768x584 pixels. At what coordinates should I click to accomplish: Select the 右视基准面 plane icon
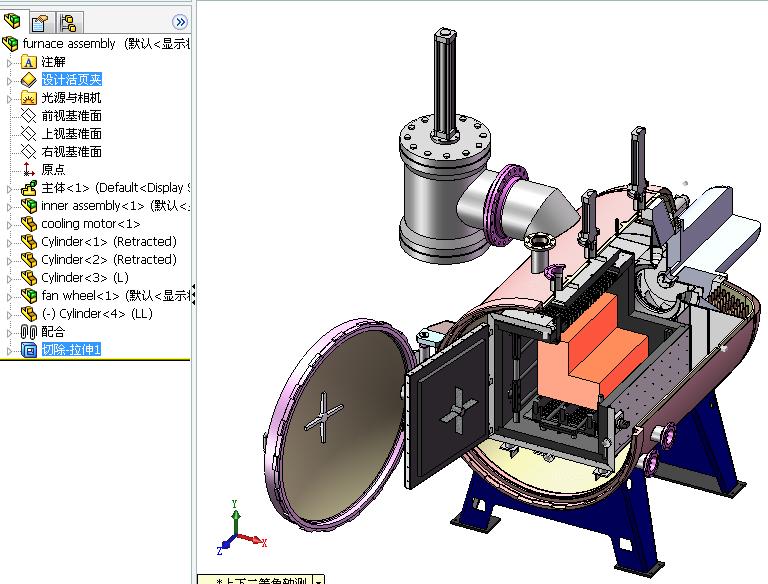(29, 152)
